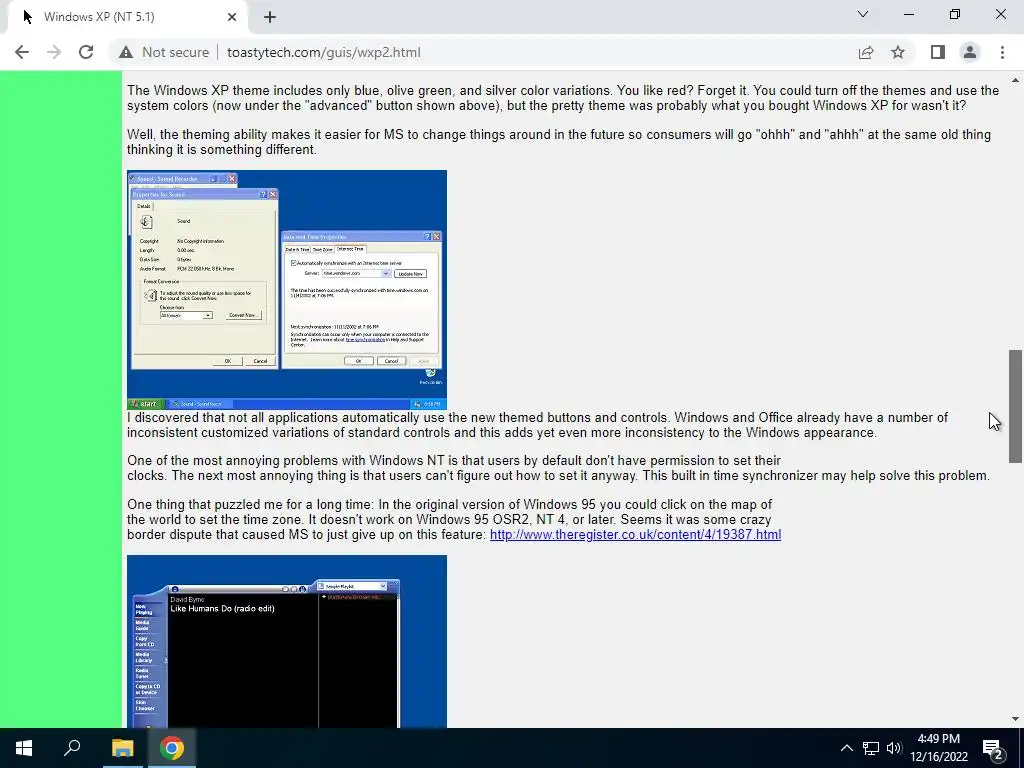Open the Windows Start menu

click(x=24, y=748)
